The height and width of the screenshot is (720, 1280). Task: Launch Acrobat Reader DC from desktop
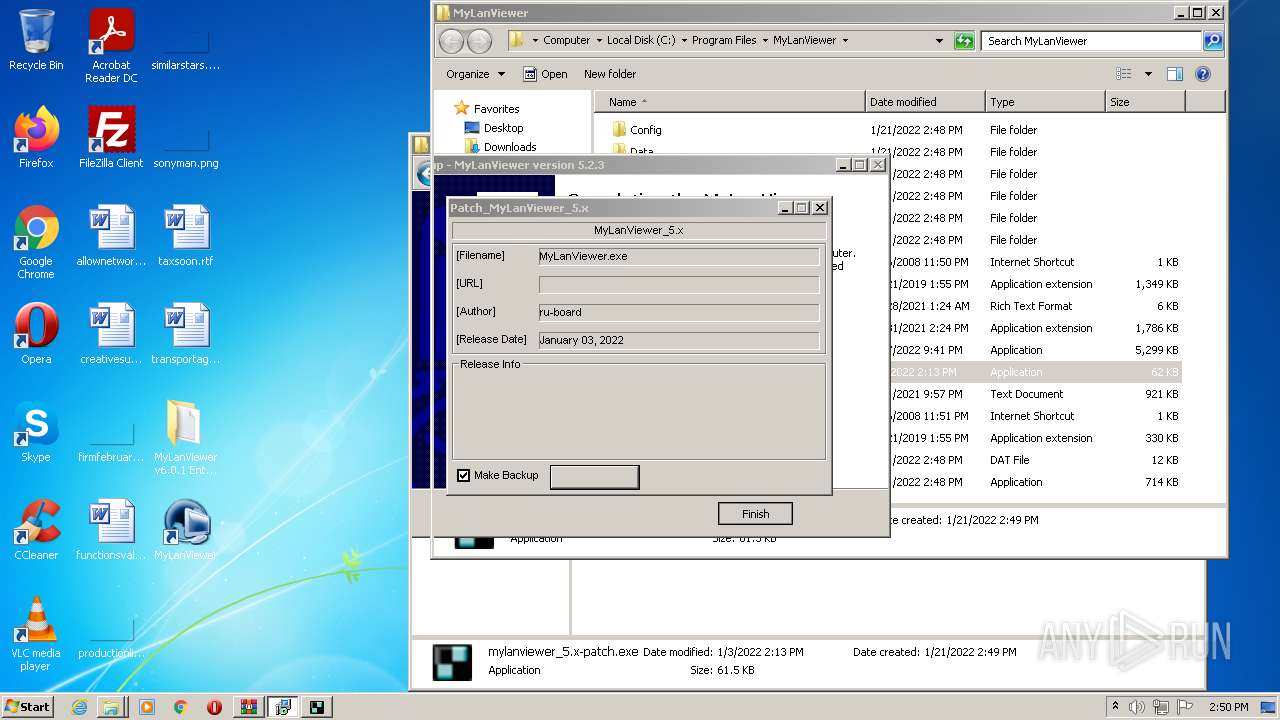point(111,45)
